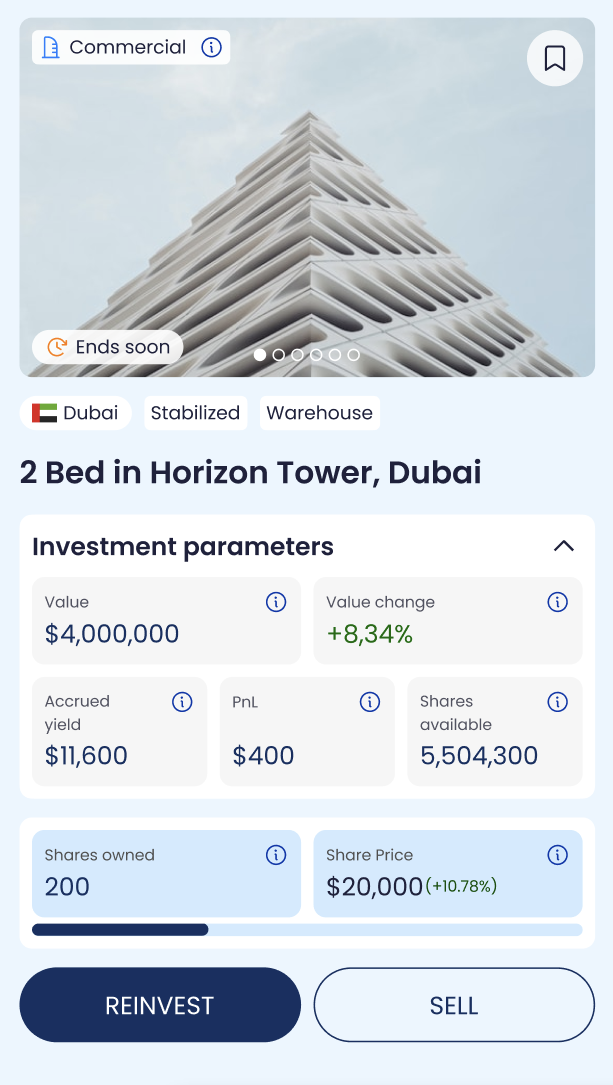Go to the second carousel image dot
This screenshot has height=1085, width=613.
coord(279,355)
